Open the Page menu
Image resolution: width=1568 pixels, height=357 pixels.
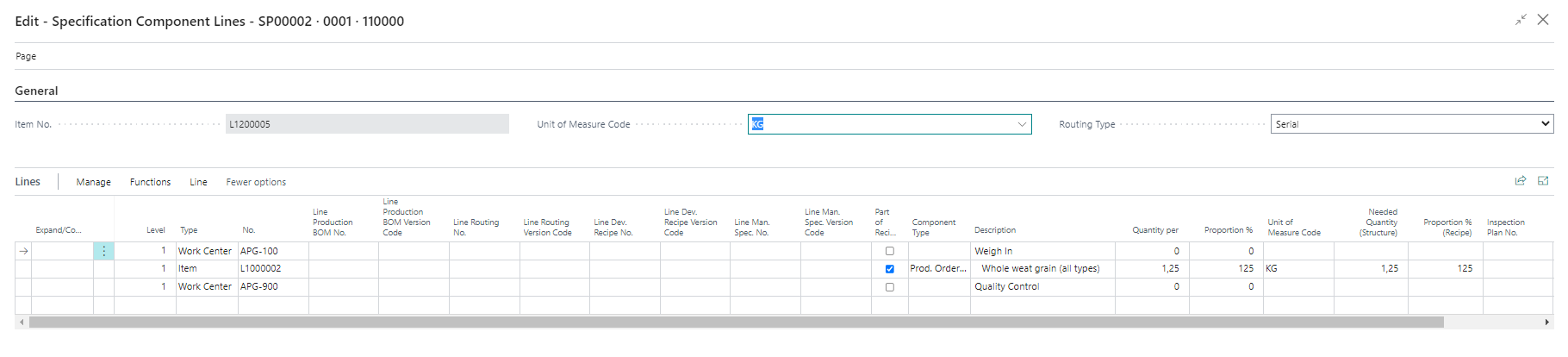coord(26,56)
